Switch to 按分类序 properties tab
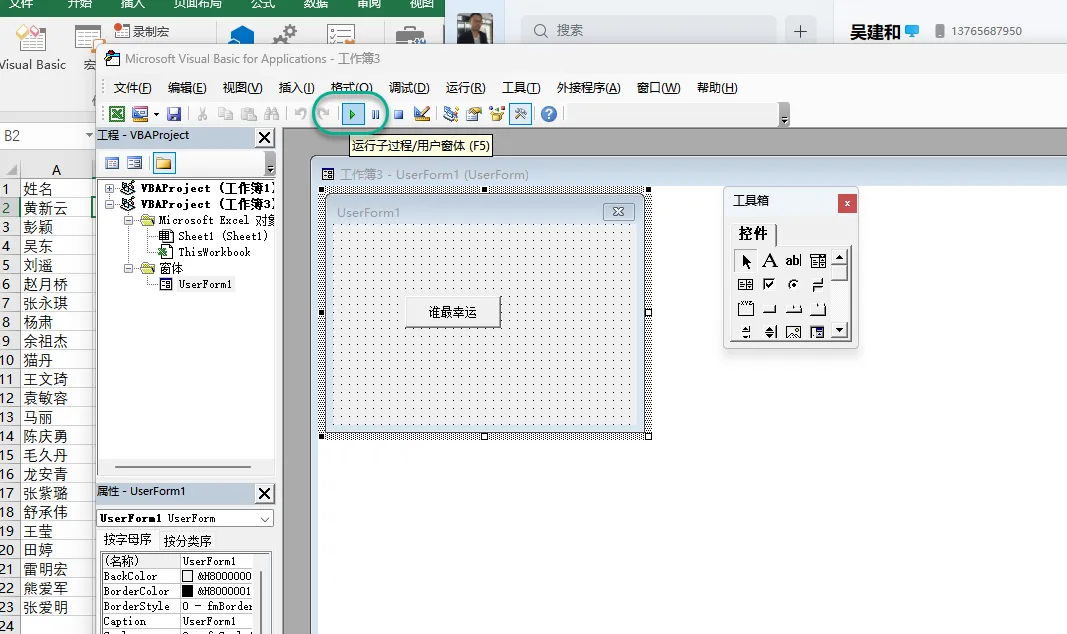This screenshot has height=634, width=1067. (187, 541)
